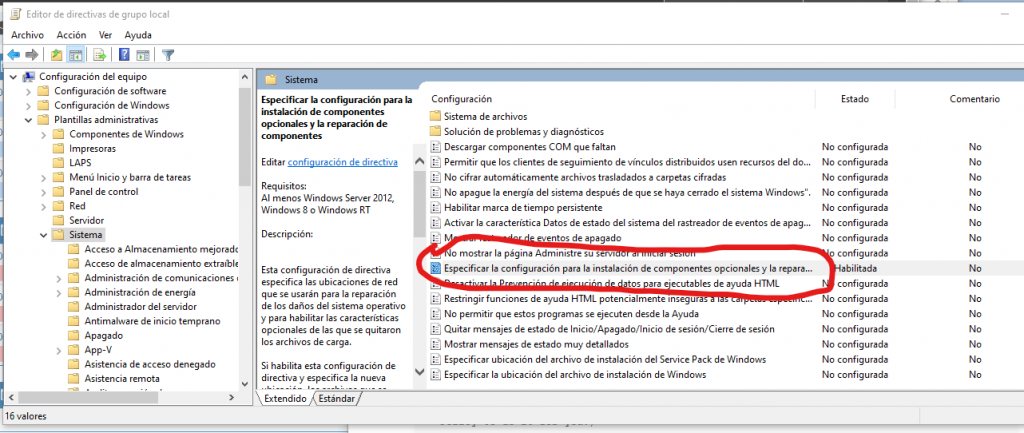Screen dimensions: 1024x433
Task: Click the show/hide action pane icon
Action: pyautogui.click(x=143, y=54)
